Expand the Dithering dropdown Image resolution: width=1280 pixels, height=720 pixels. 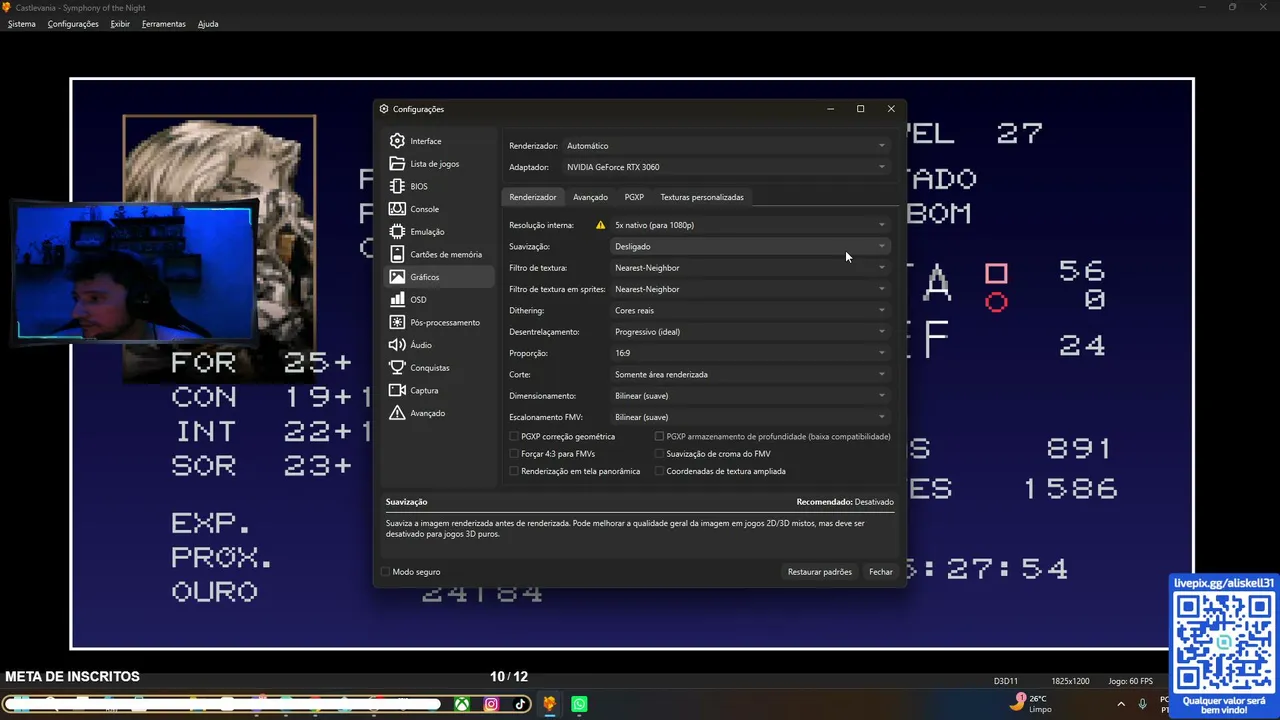point(750,311)
